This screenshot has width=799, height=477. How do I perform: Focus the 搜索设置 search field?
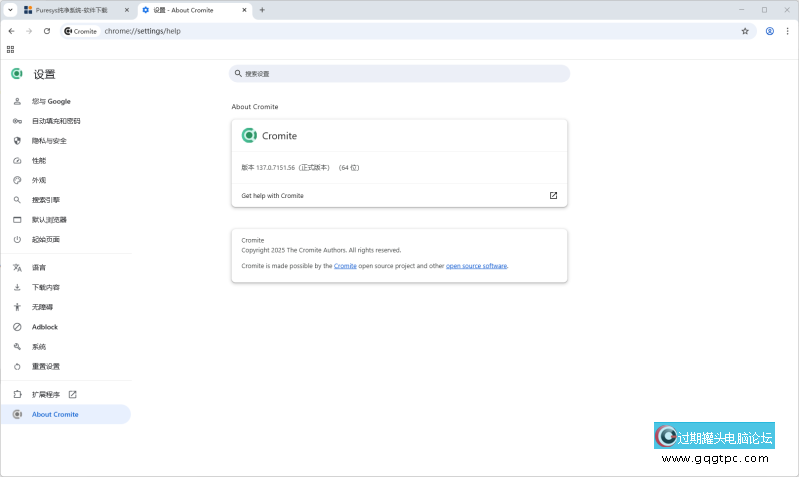coord(400,74)
